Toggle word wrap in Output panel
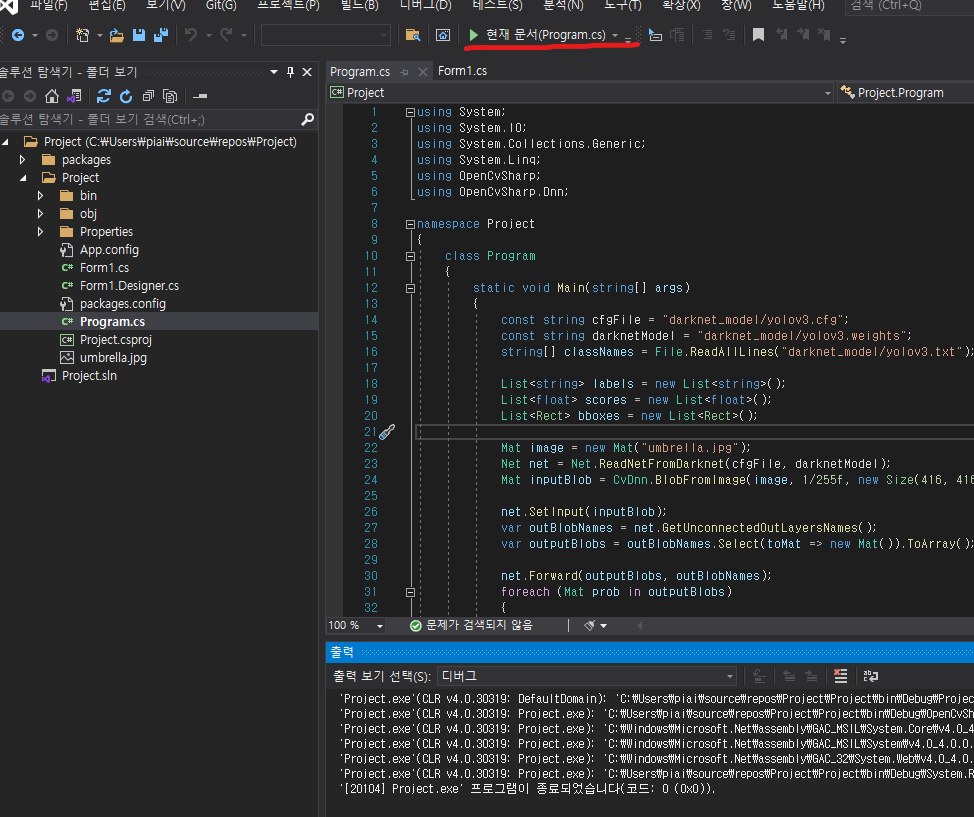Screen dimensions: 974x817 click(871, 677)
